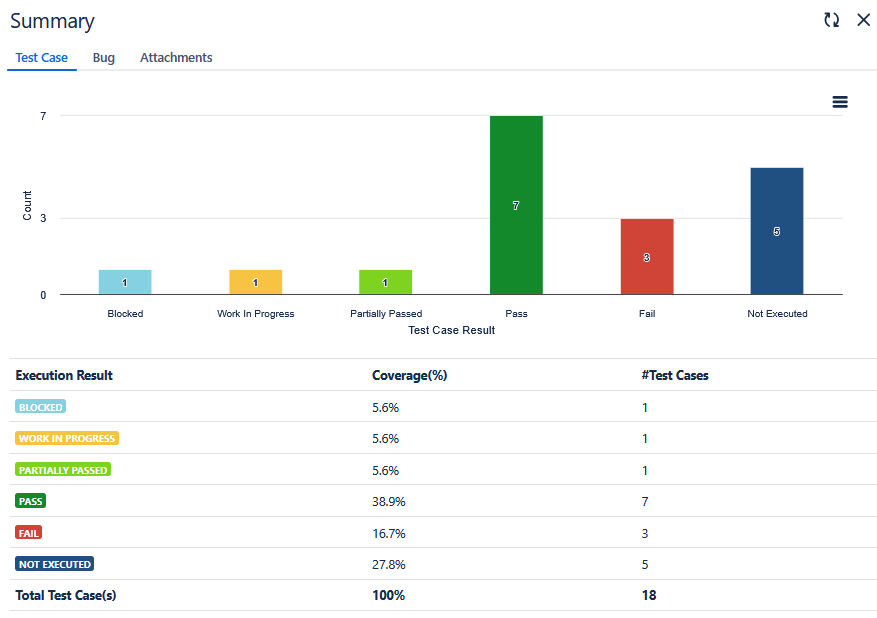Click the Not Executed bar

[777, 230]
